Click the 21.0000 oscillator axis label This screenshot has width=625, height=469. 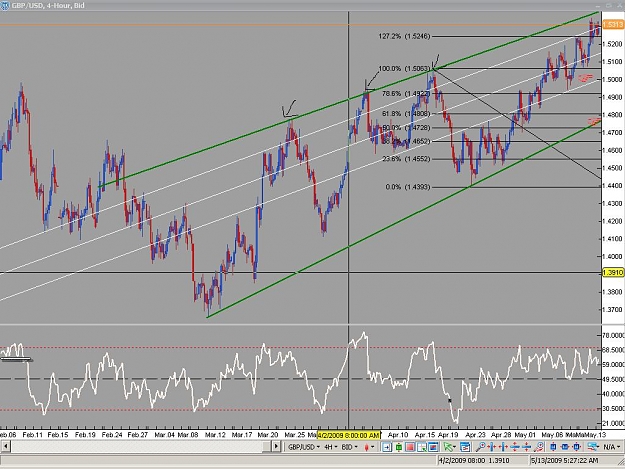tap(614, 423)
